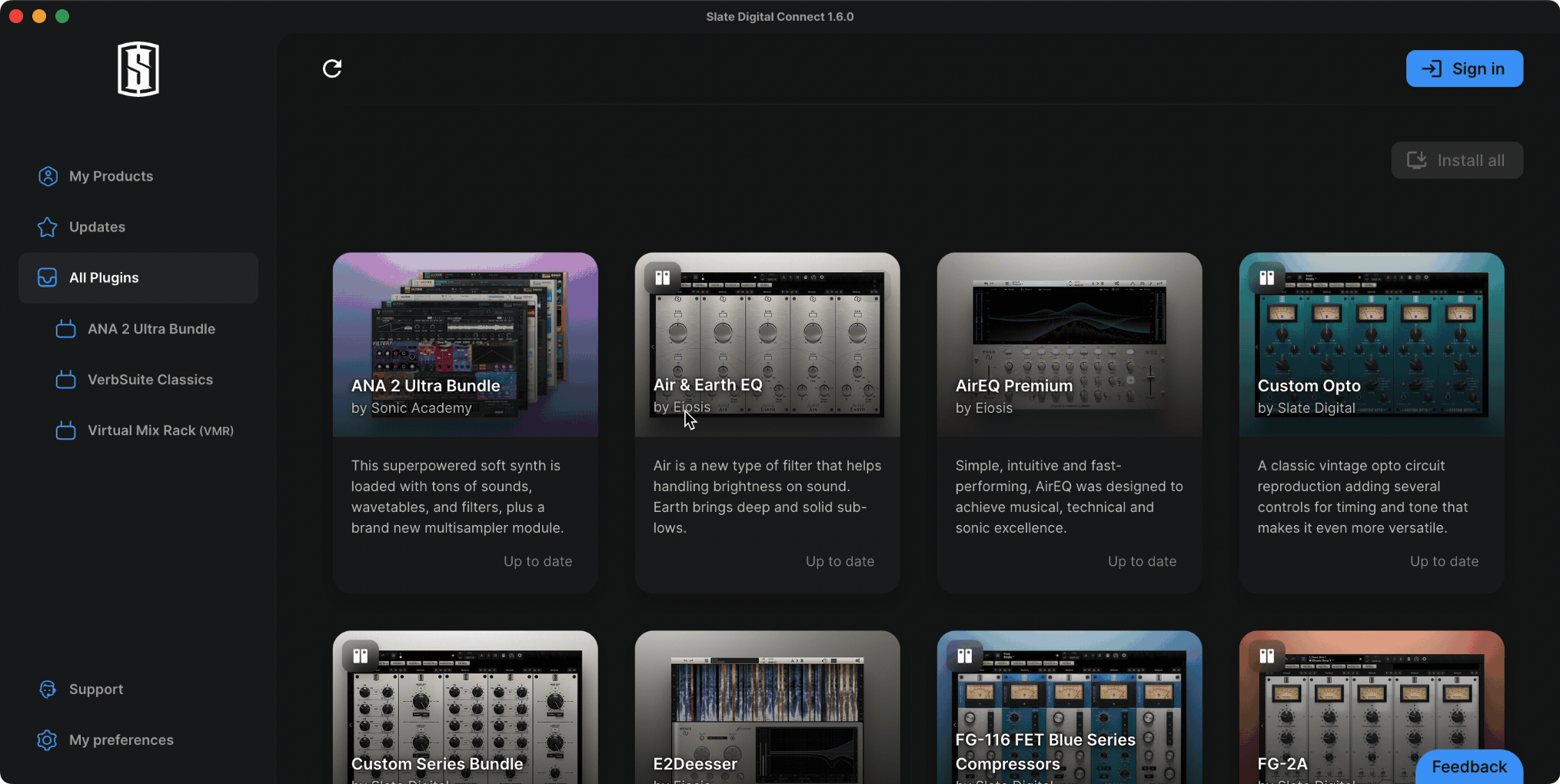This screenshot has width=1560, height=784.
Task: Open the Feedback button
Action: pyautogui.click(x=1469, y=766)
